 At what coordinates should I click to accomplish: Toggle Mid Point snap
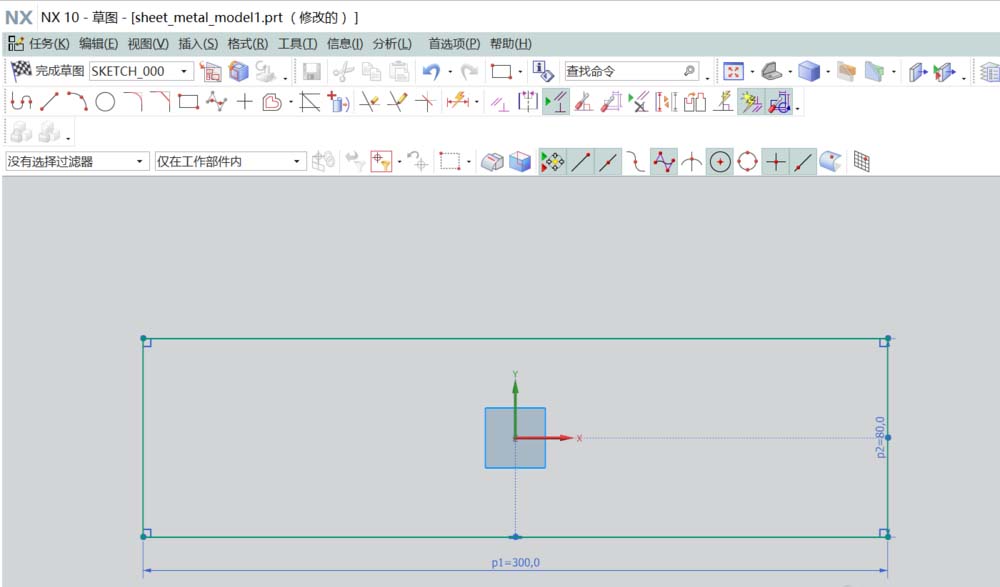coord(608,162)
